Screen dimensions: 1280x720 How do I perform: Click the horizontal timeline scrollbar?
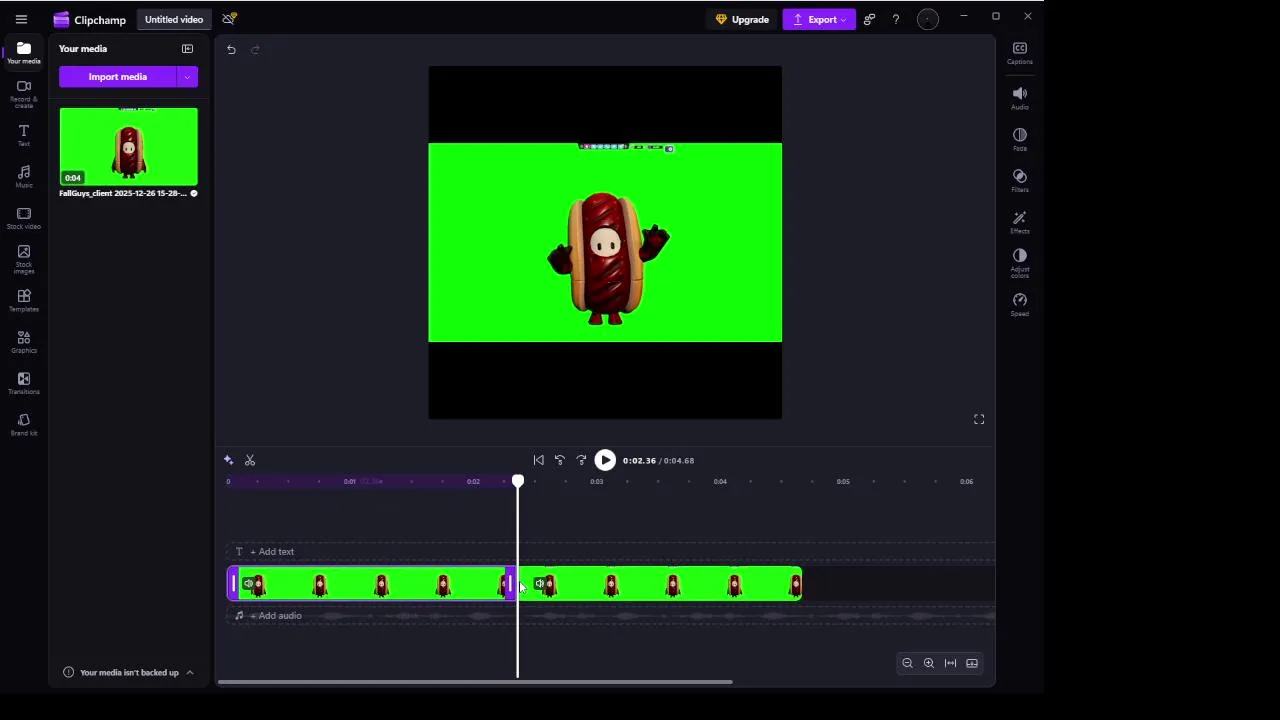(475, 682)
